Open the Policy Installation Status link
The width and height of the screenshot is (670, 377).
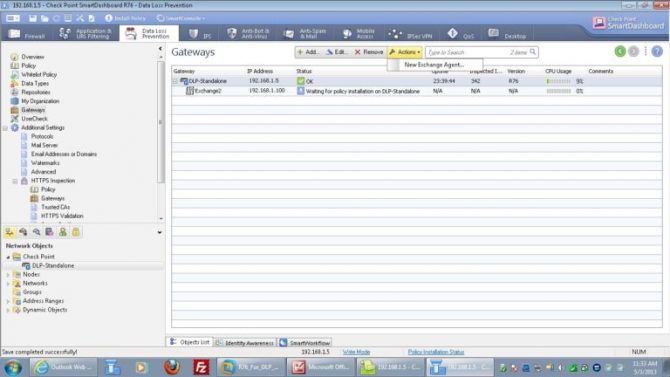coord(436,352)
